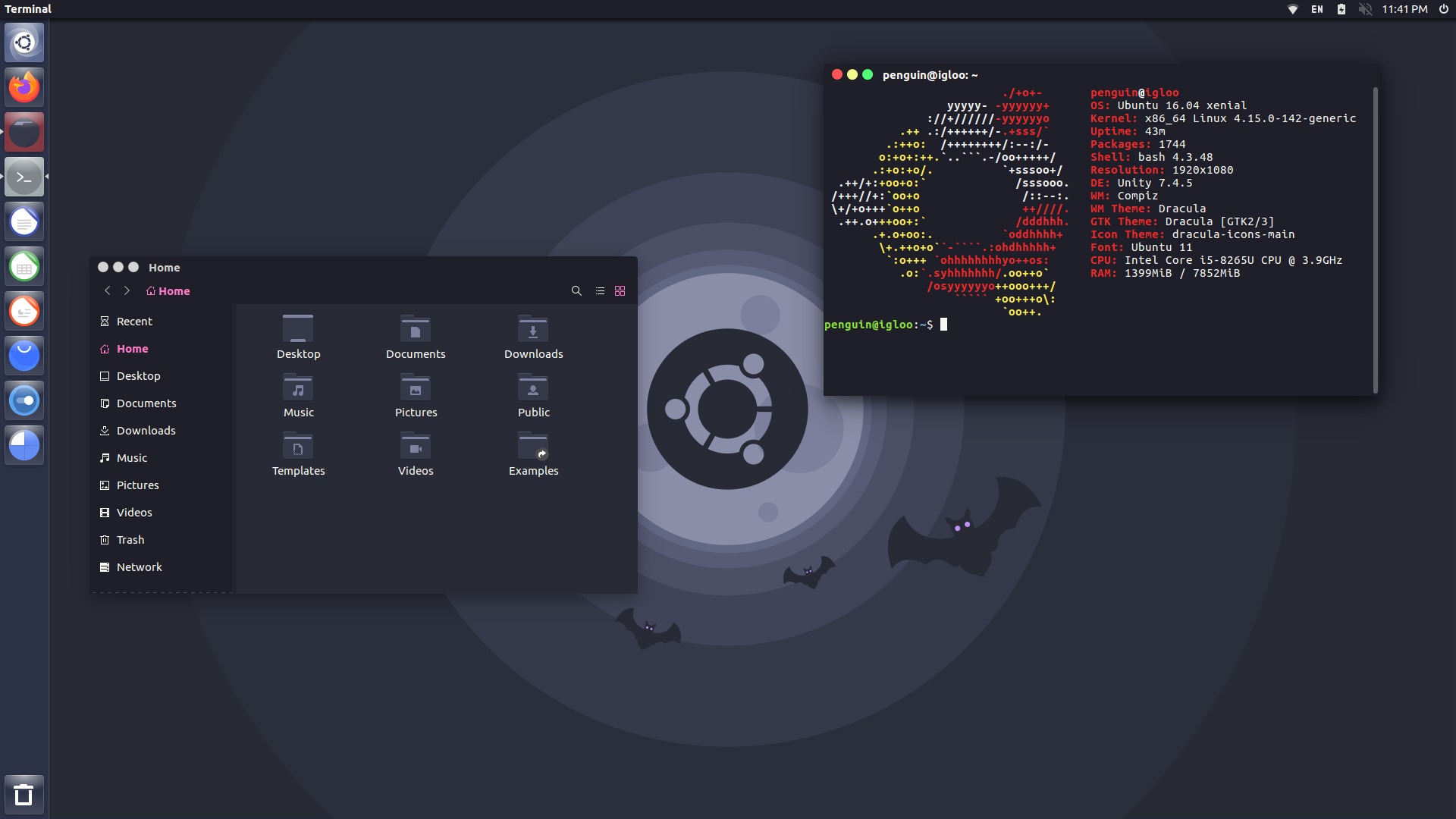Open Desktop from the Files sidebar
This screenshot has height=819, width=1456.
(162, 376)
